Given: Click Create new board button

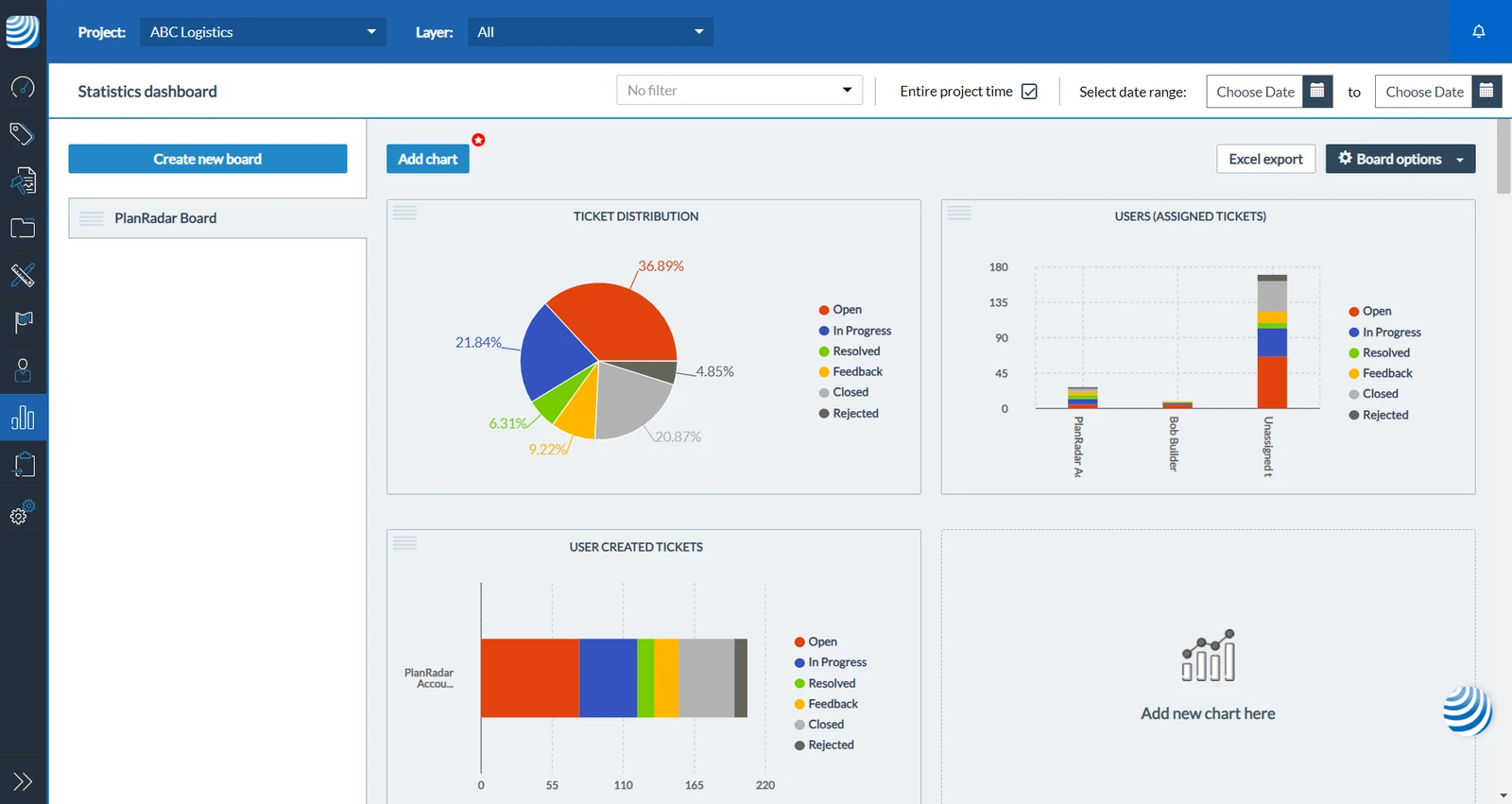Looking at the screenshot, I should 208,159.
